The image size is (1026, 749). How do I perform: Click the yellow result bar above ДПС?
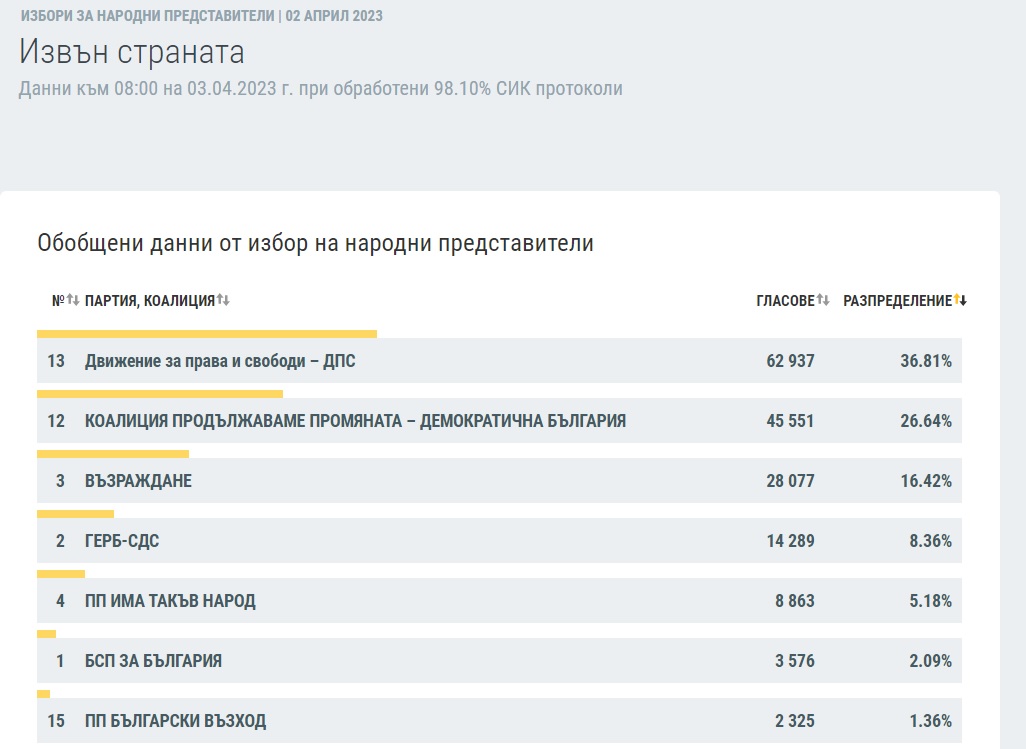[207, 334]
